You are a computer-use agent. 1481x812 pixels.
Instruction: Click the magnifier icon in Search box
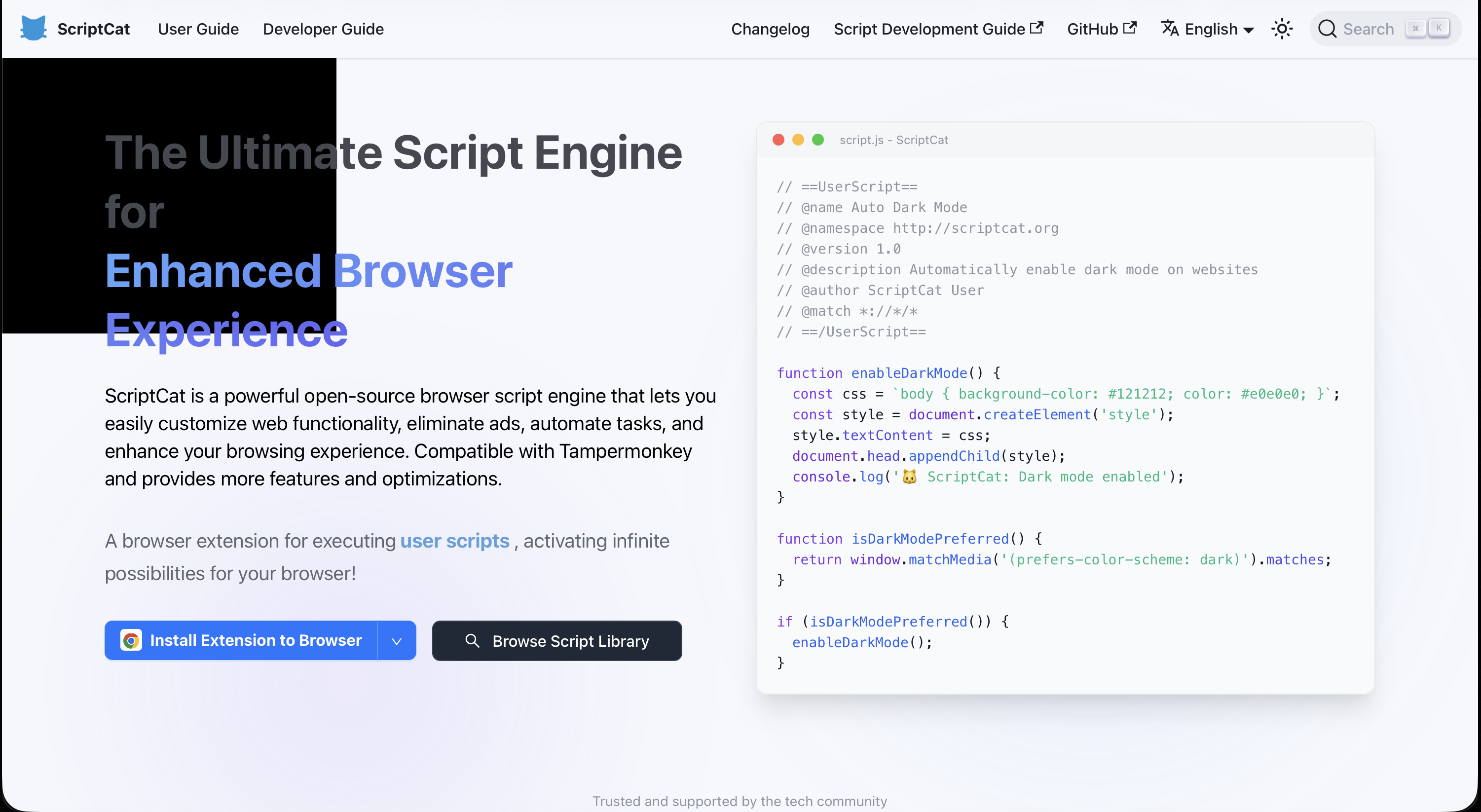(x=1327, y=29)
